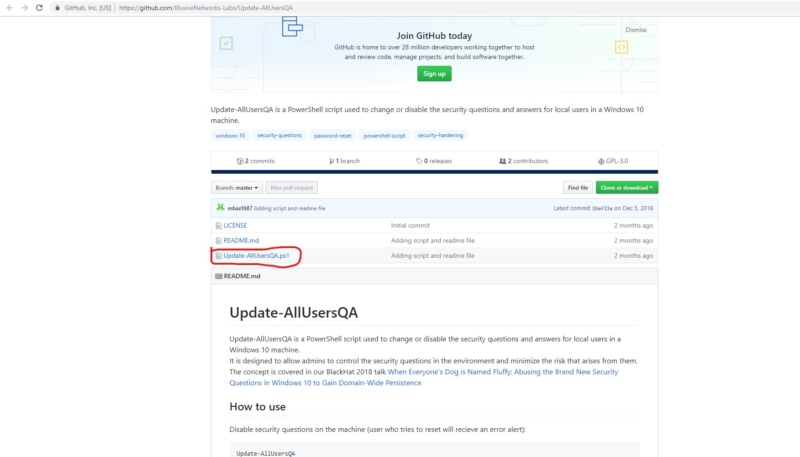Open the powershell-script topic tag

coord(384,135)
